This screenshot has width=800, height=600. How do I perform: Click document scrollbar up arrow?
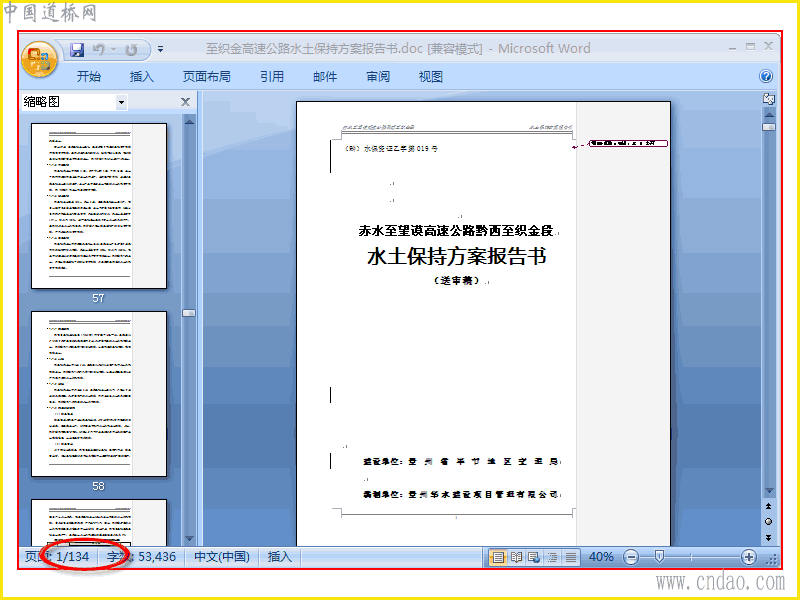(769, 115)
